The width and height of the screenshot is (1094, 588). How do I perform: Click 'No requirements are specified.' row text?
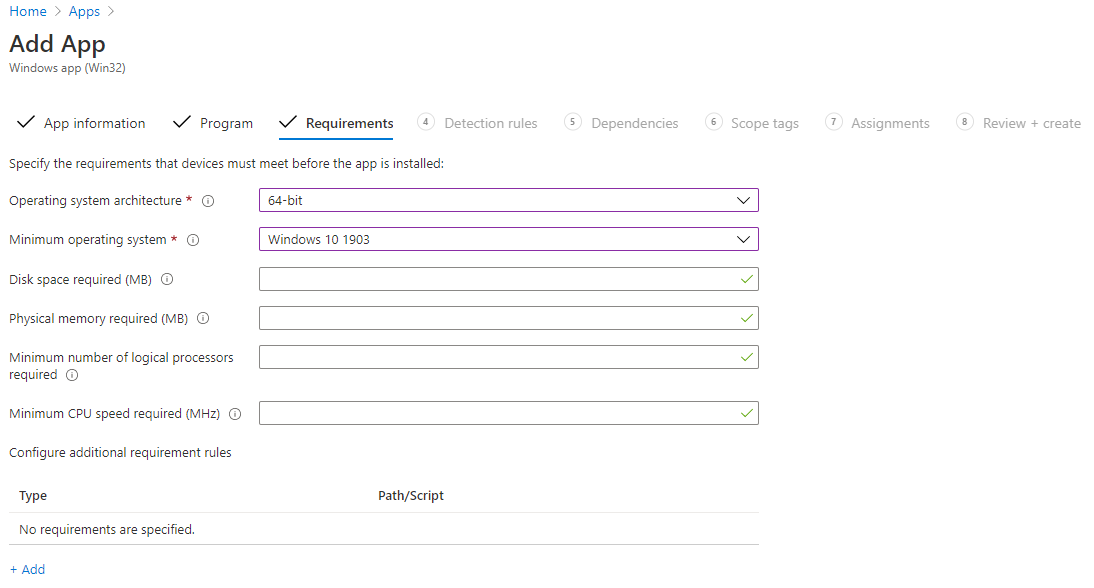click(x=107, y=529)
